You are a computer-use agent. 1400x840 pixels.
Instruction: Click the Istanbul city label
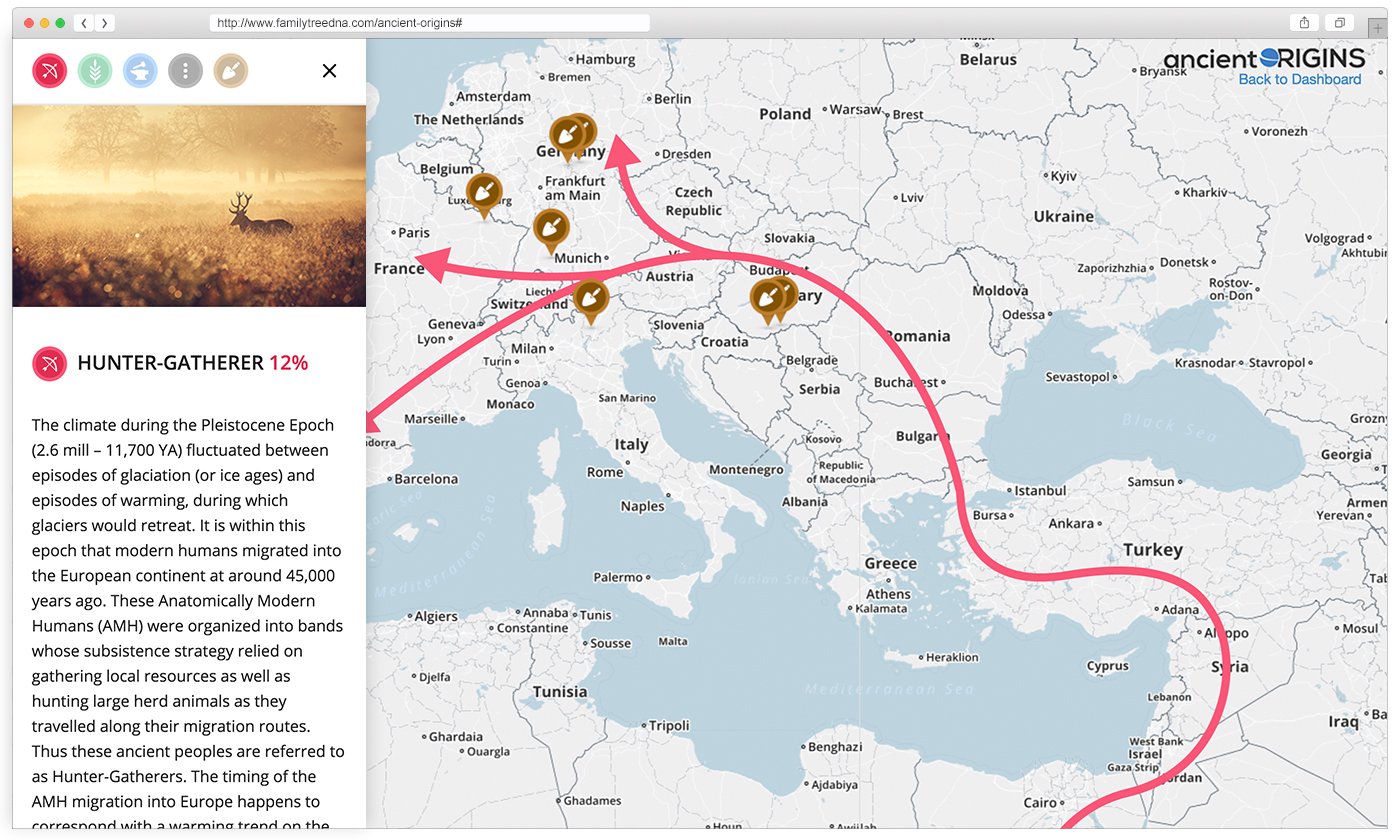(x=1041, y=491)
